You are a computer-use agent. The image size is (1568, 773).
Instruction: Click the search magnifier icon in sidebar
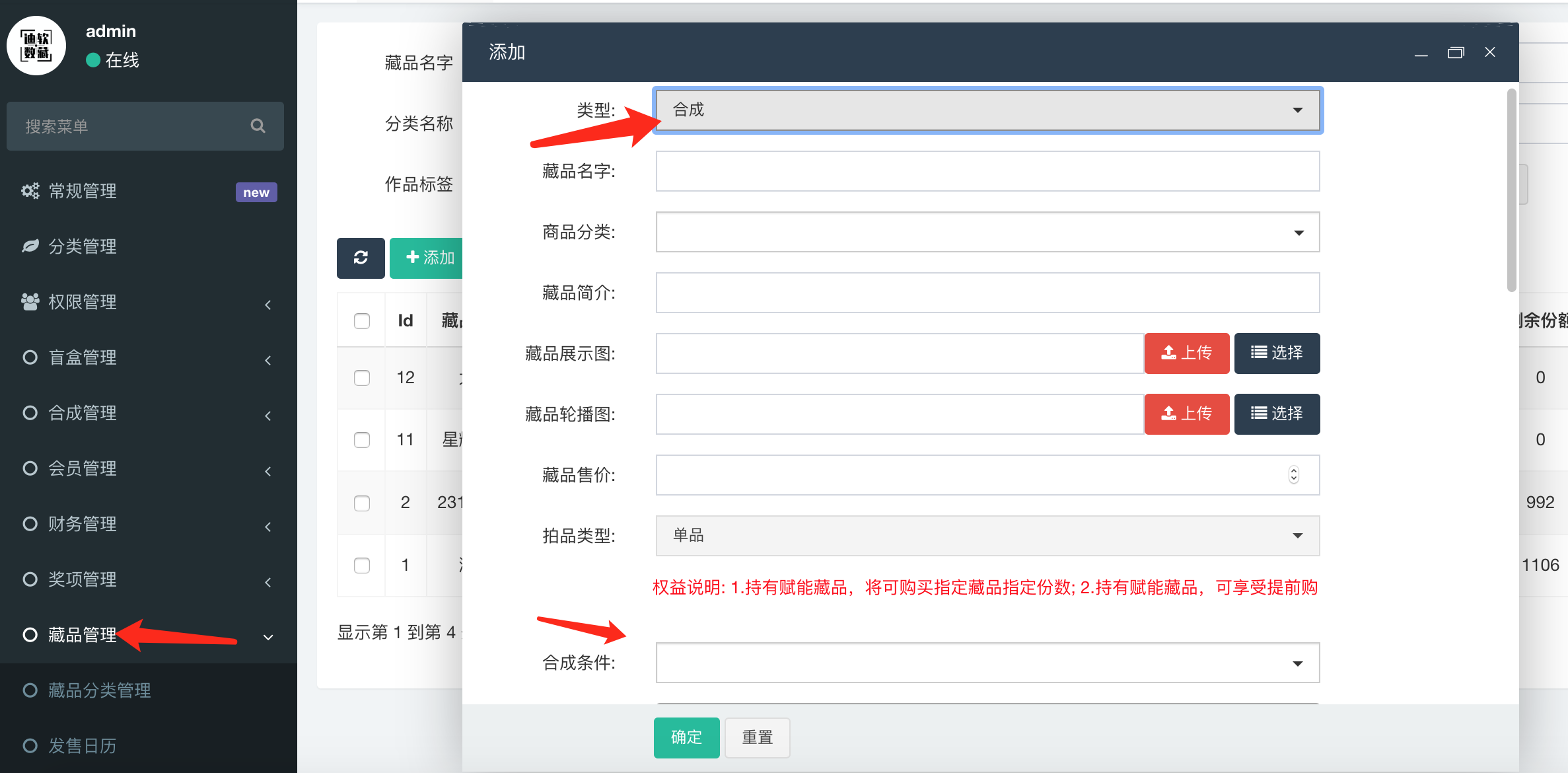[x=258, y=126]
